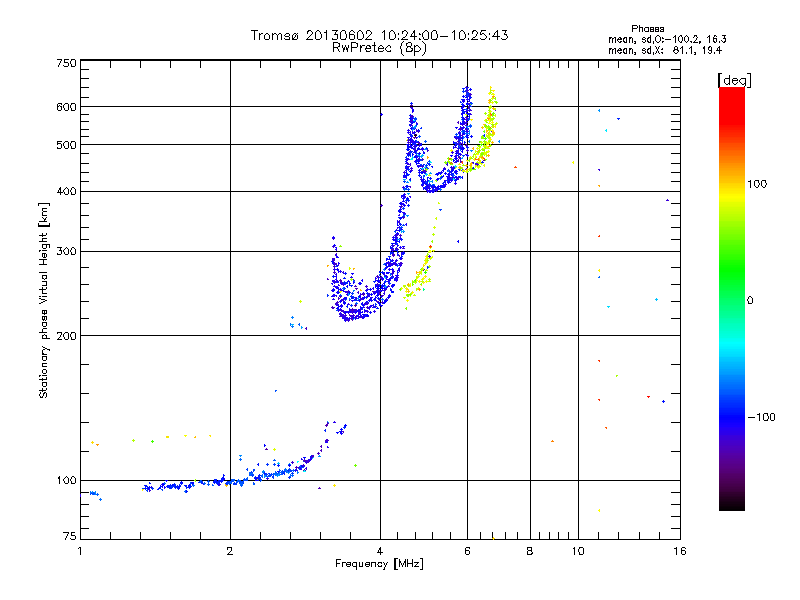This screenshot has width=800, height=600.
Task: Click the 10 MHz tick label on frequency axis
Action: tap(578, 551)
